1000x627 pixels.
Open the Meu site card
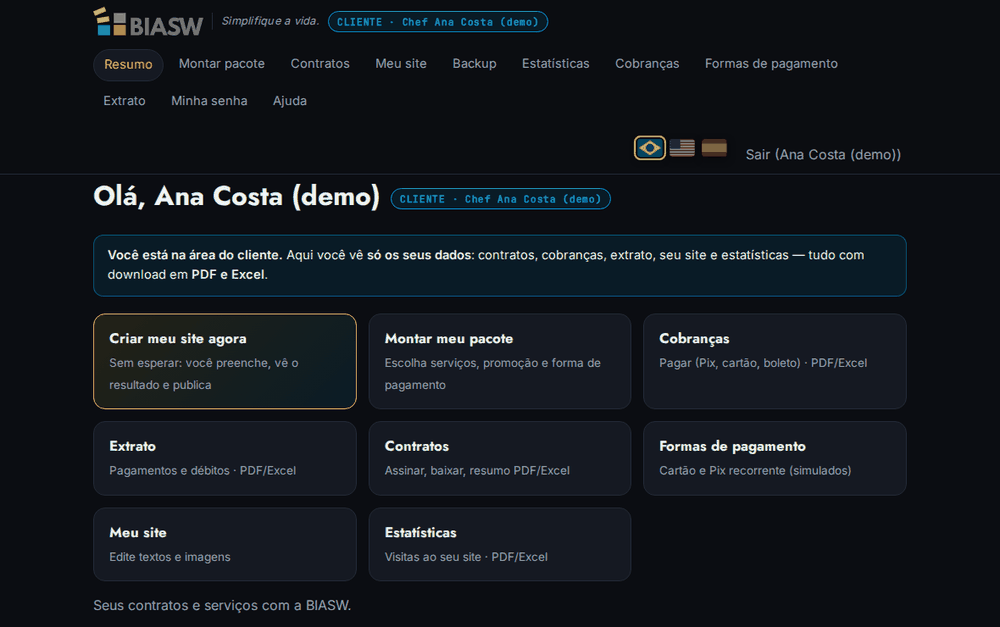[224, 544]
